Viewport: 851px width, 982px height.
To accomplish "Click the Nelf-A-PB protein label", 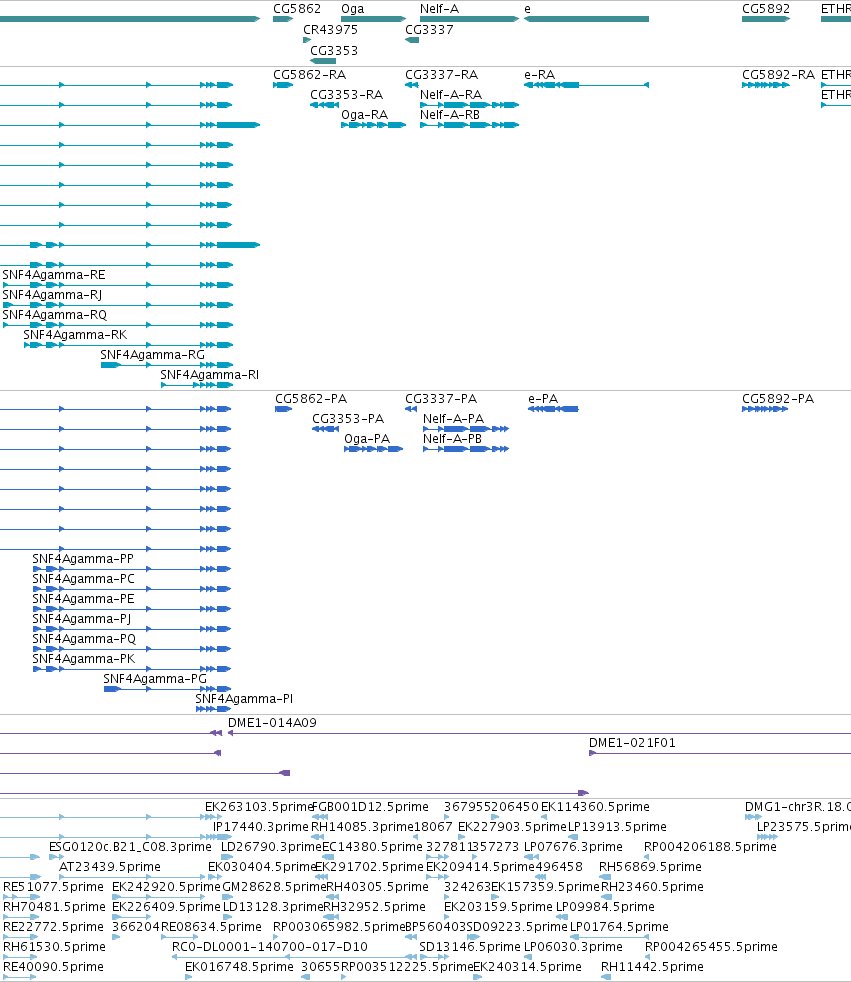I will pyautogui.click(x=453, y=439).
